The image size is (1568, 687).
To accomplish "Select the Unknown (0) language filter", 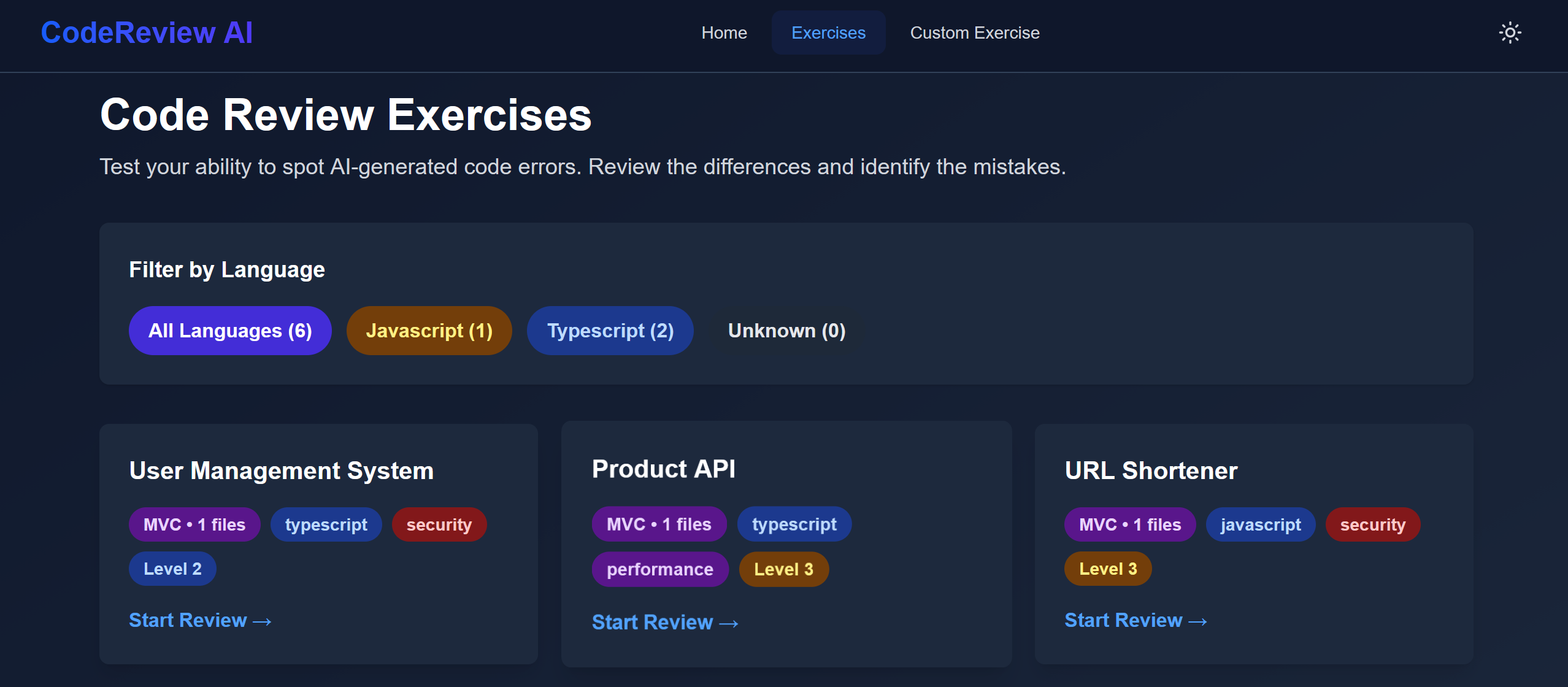I will [786, 331].
